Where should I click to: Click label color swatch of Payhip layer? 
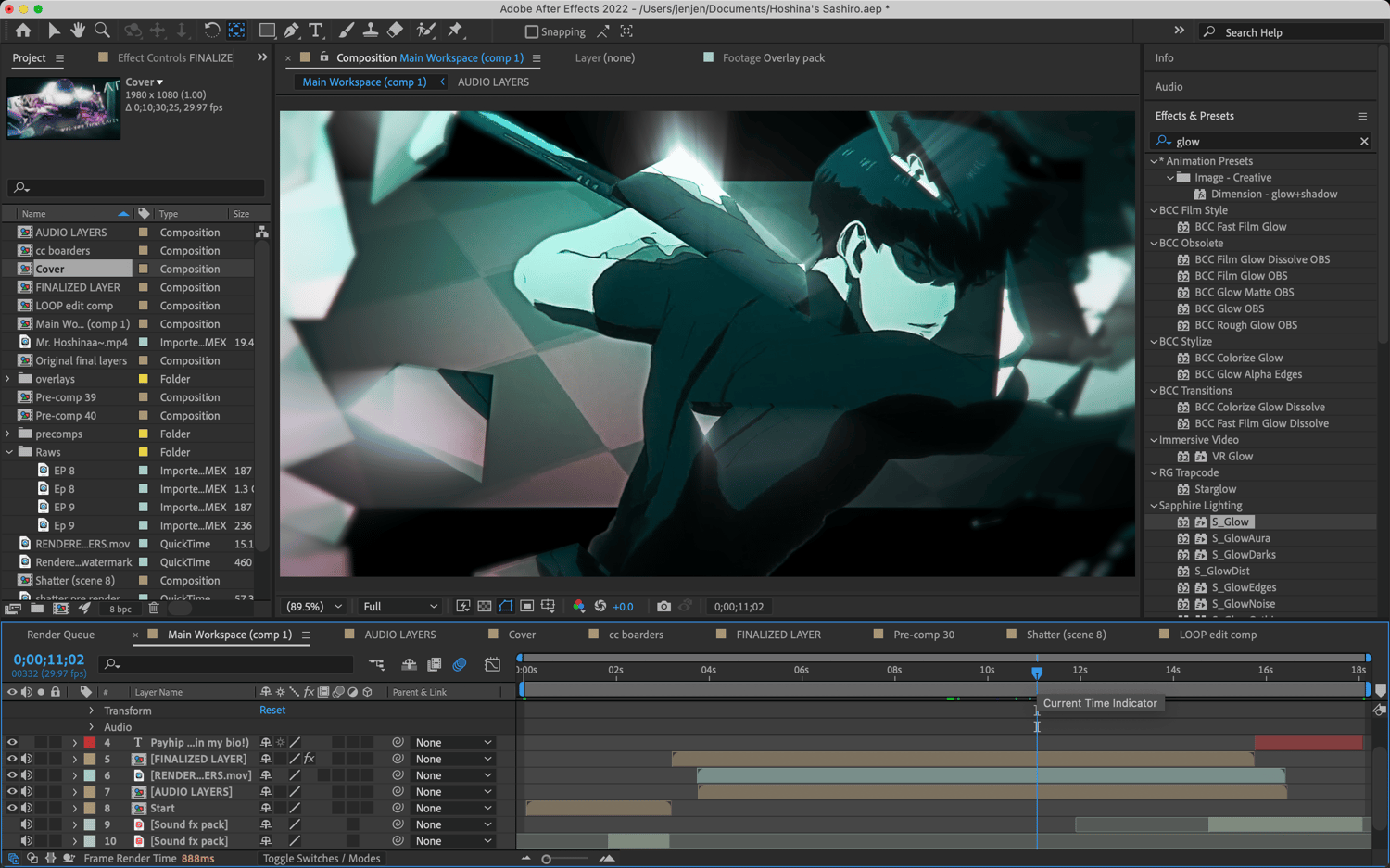[90, 743]
